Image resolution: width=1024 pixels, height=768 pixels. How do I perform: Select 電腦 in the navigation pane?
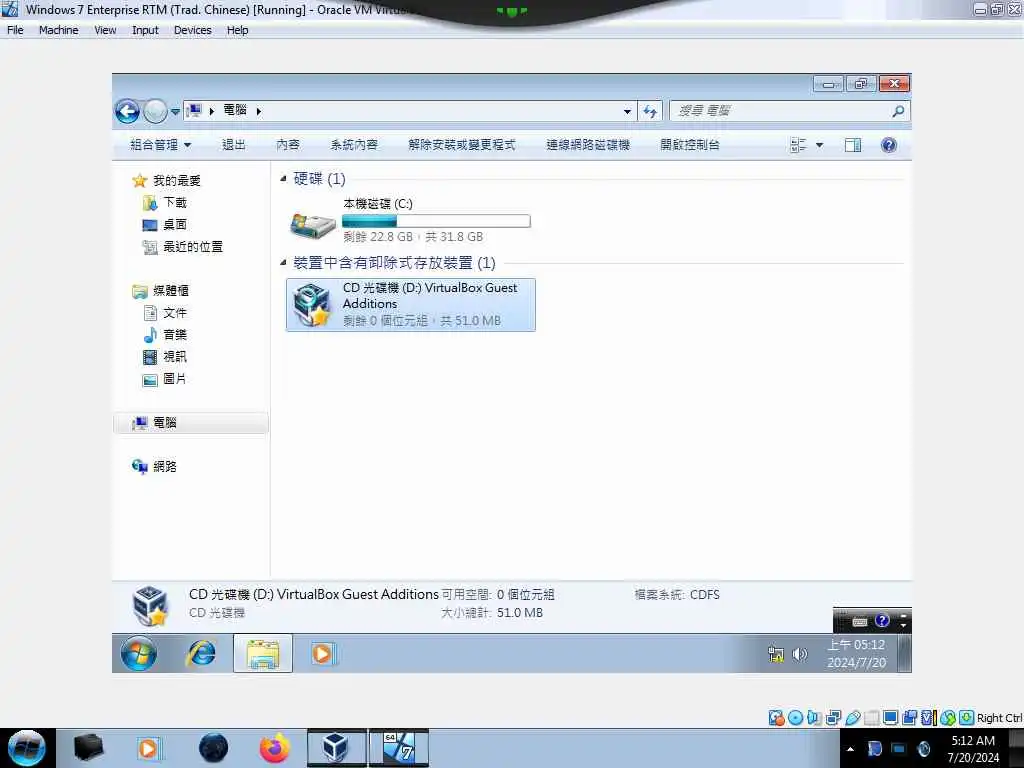[191, 423]
